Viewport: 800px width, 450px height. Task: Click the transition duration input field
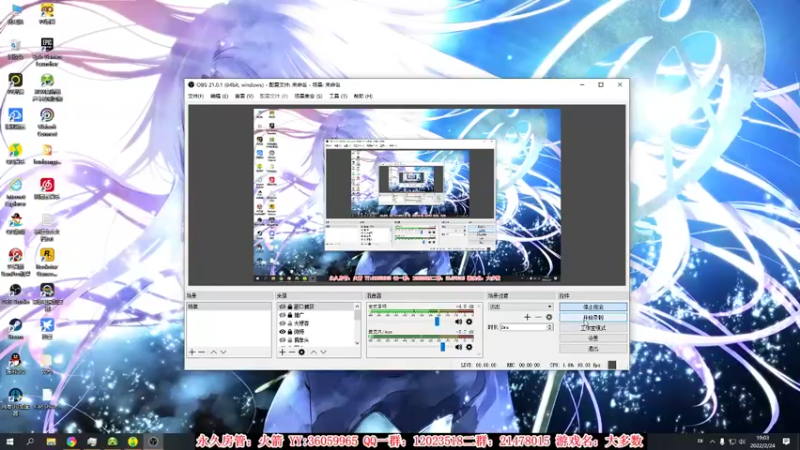point(523,327)
